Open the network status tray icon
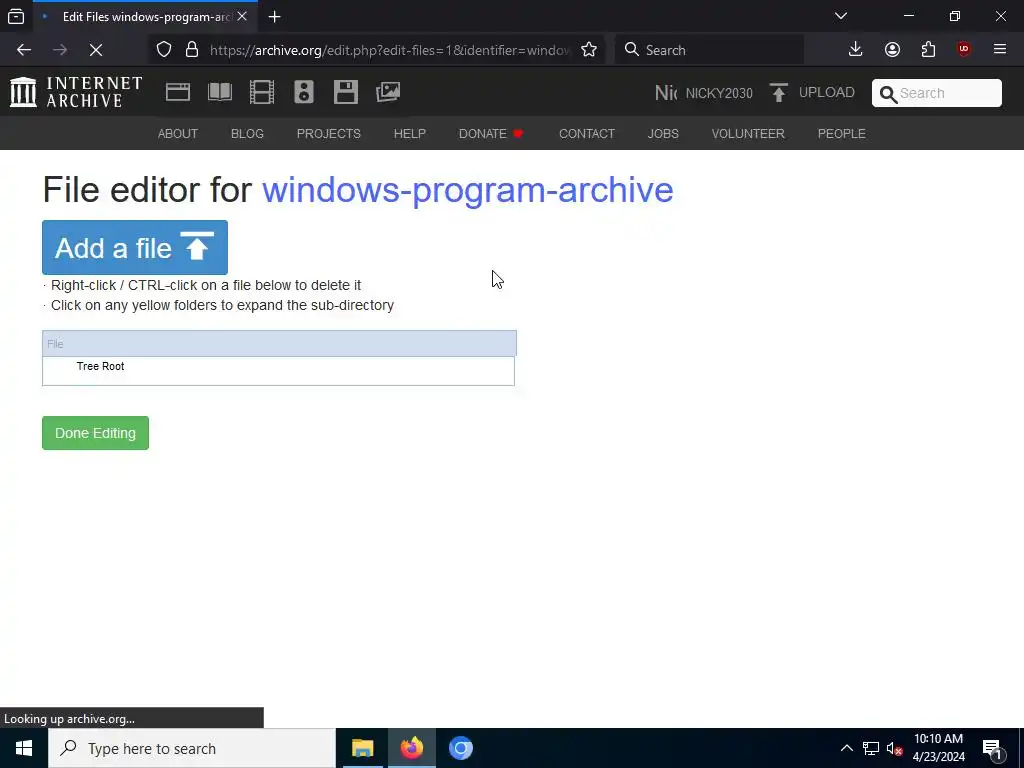Viewport: 1024px width, 768px height. click(871, 748)
